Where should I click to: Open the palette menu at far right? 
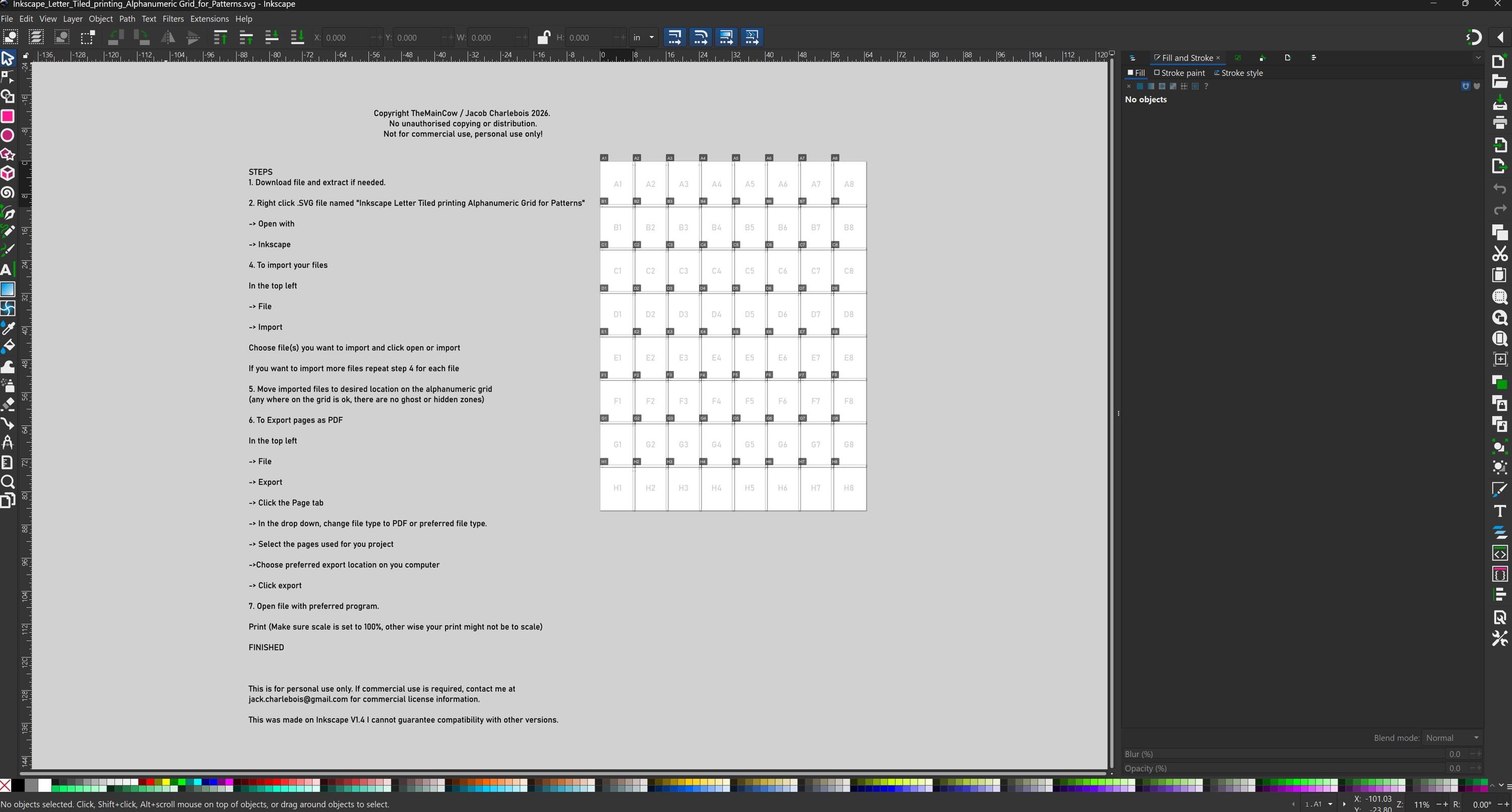[x=1508, y=786]
